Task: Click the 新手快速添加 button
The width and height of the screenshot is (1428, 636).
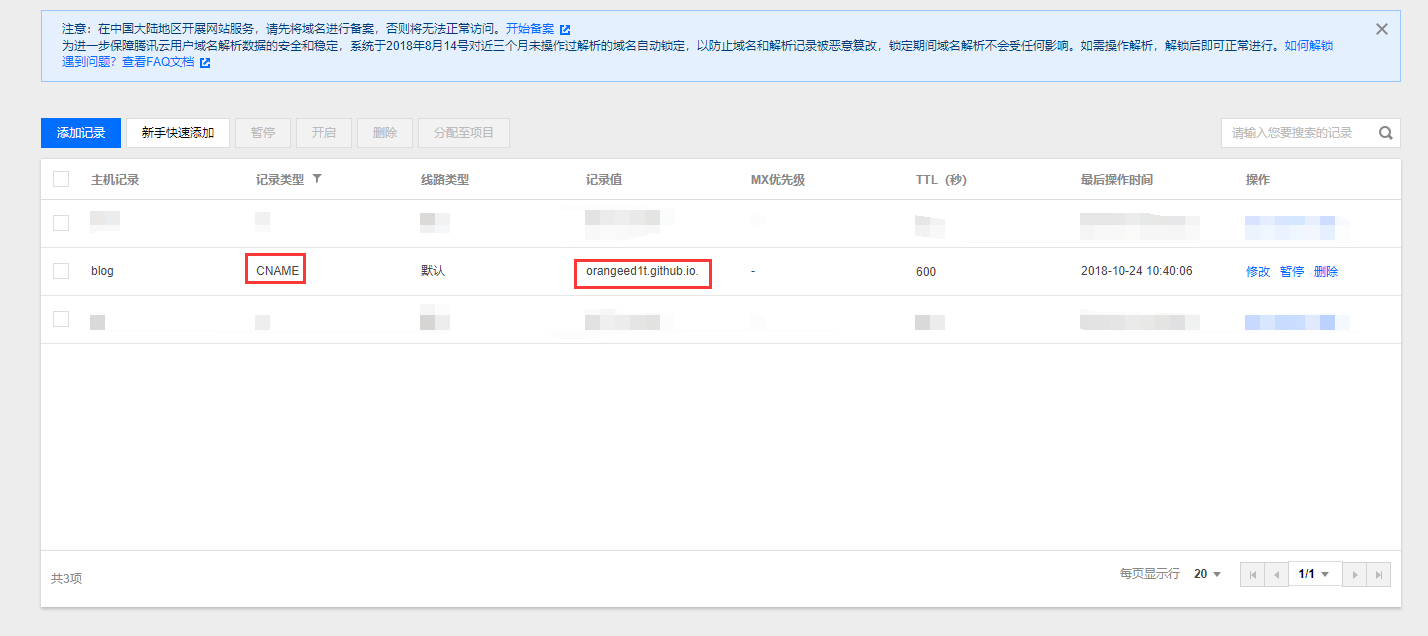Action: [178, 133]
